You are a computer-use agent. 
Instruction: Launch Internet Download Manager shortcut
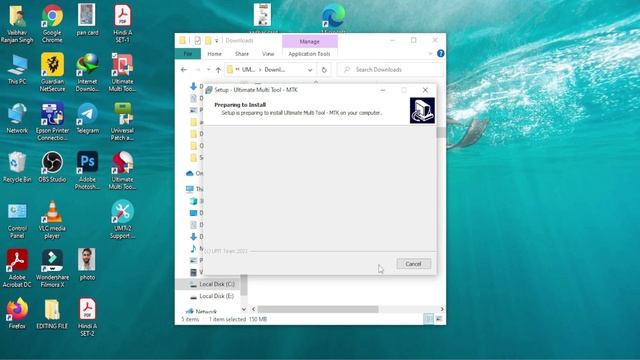click(x=87, y=72)
